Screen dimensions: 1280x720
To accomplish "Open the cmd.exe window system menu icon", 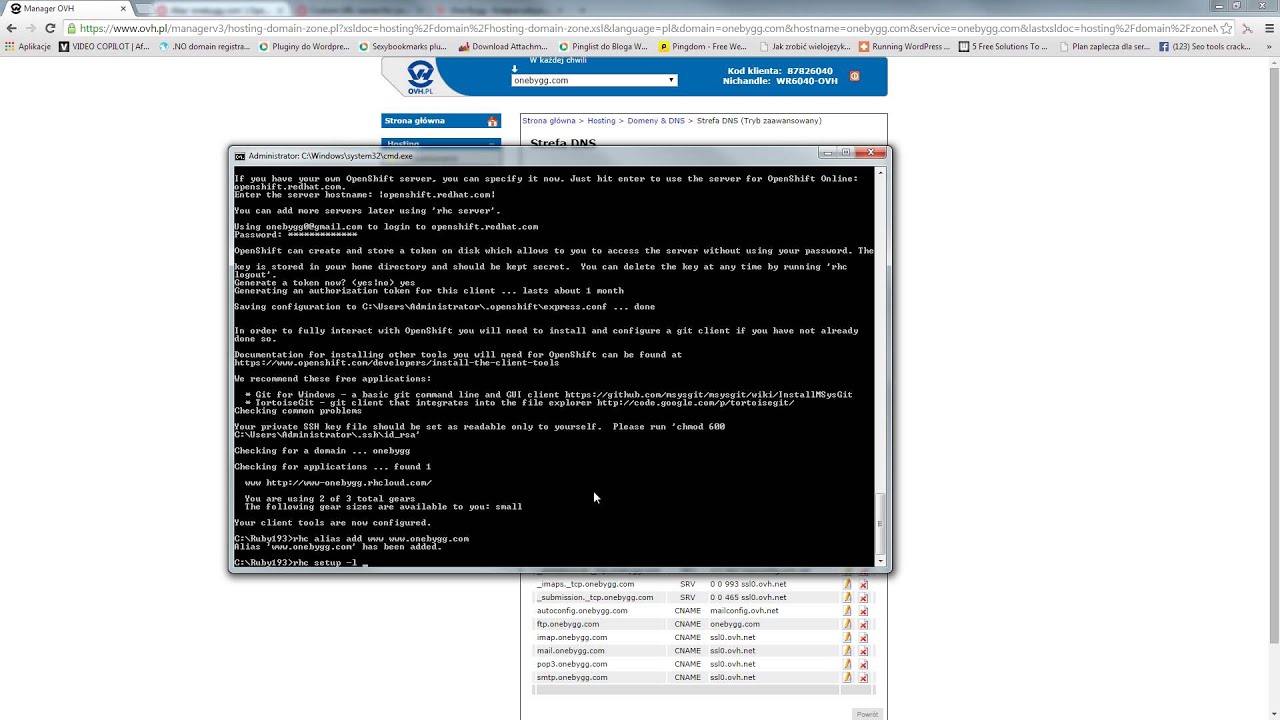I will pyautogui.click(x=240, y=156).
